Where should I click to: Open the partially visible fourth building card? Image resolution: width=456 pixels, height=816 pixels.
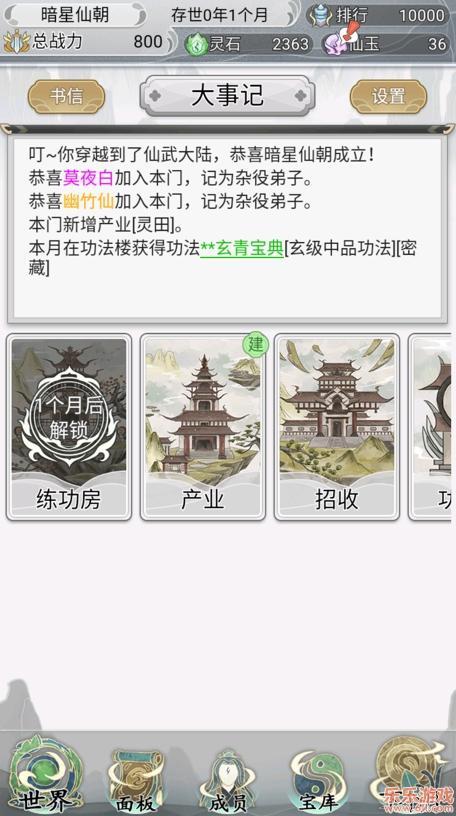pos(430,427)
